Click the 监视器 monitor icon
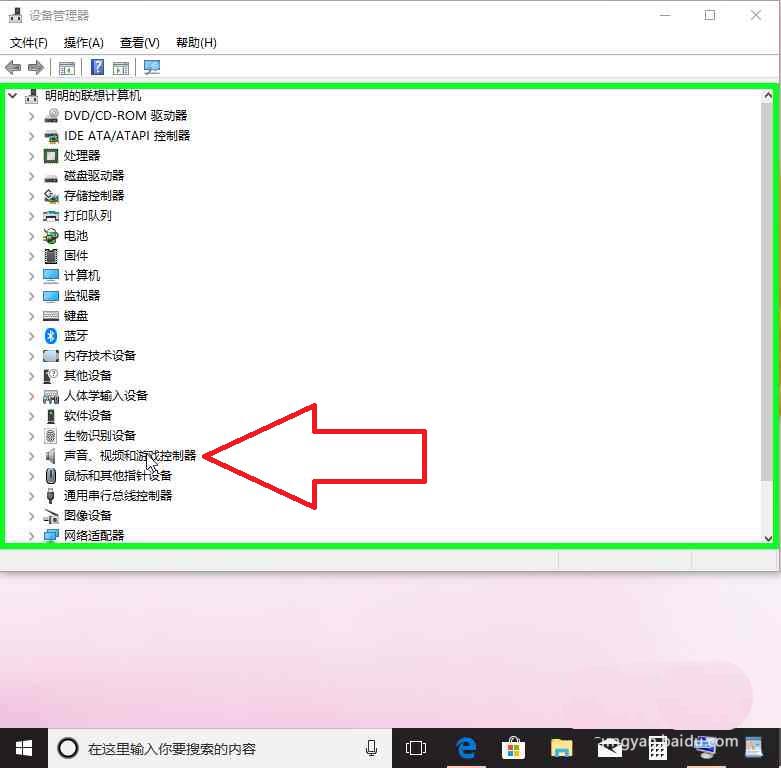The height and width of the screenshot is (768, 781). [51, 296]
